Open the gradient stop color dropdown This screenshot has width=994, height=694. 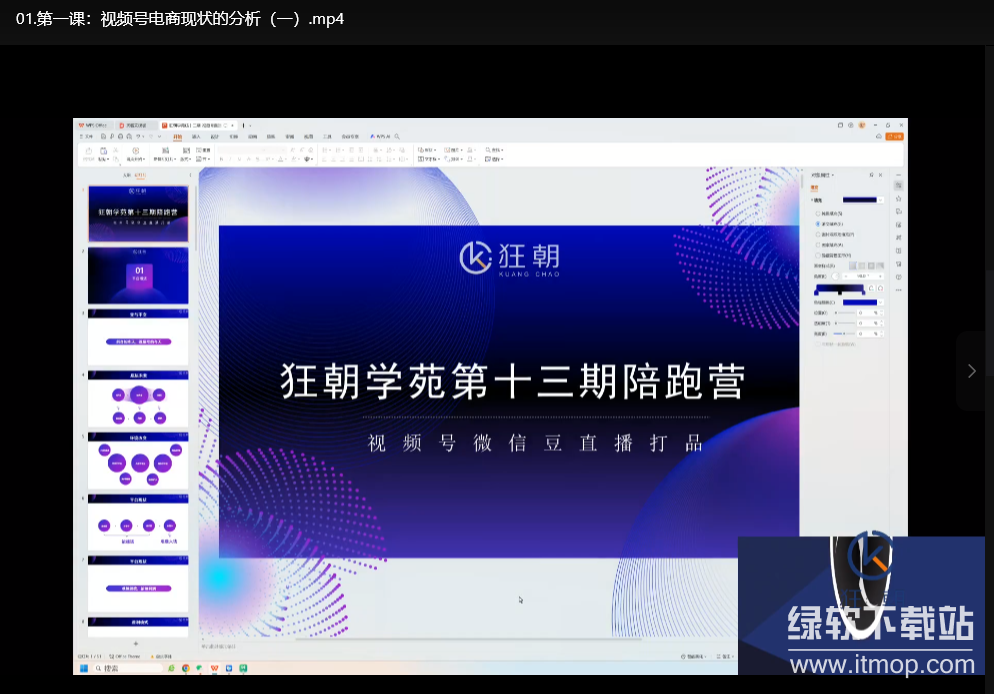882,302
